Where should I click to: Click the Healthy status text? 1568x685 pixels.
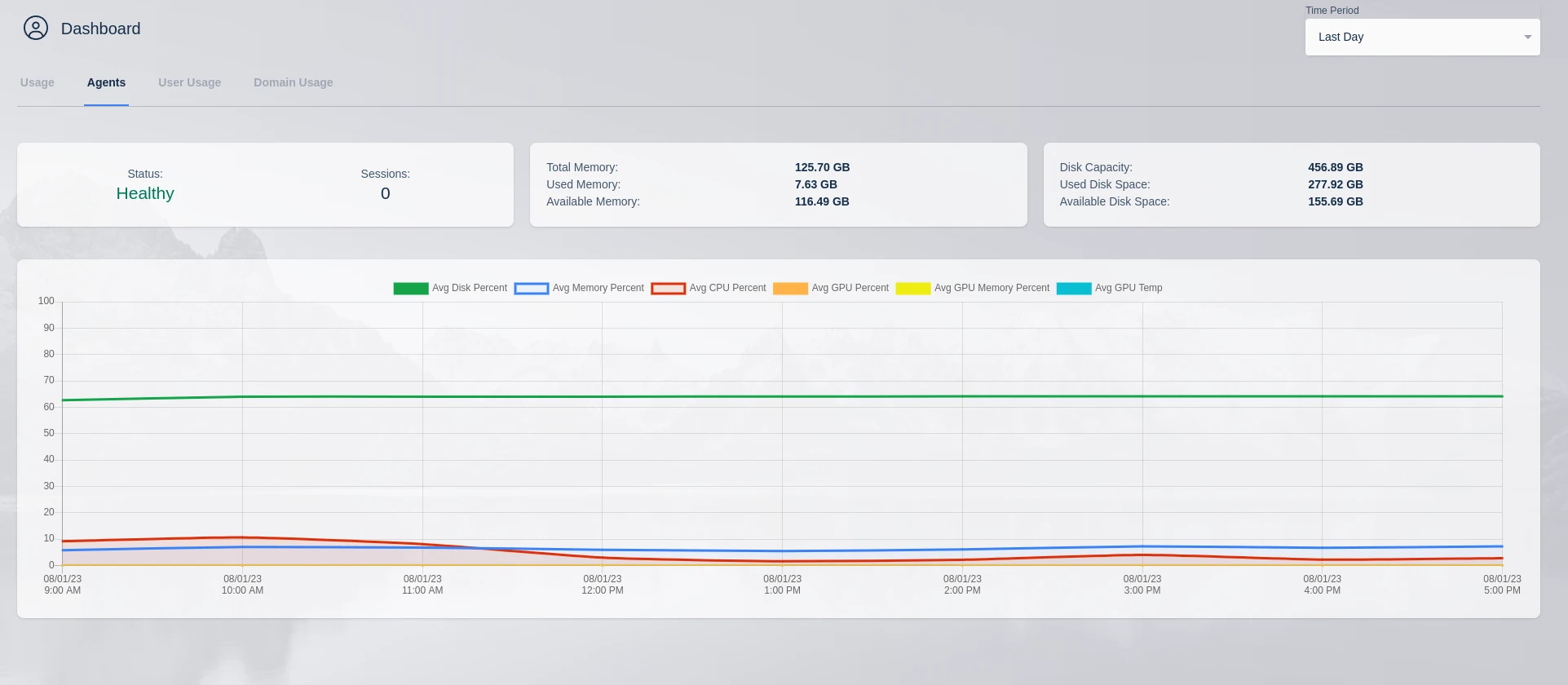(145, 194)
